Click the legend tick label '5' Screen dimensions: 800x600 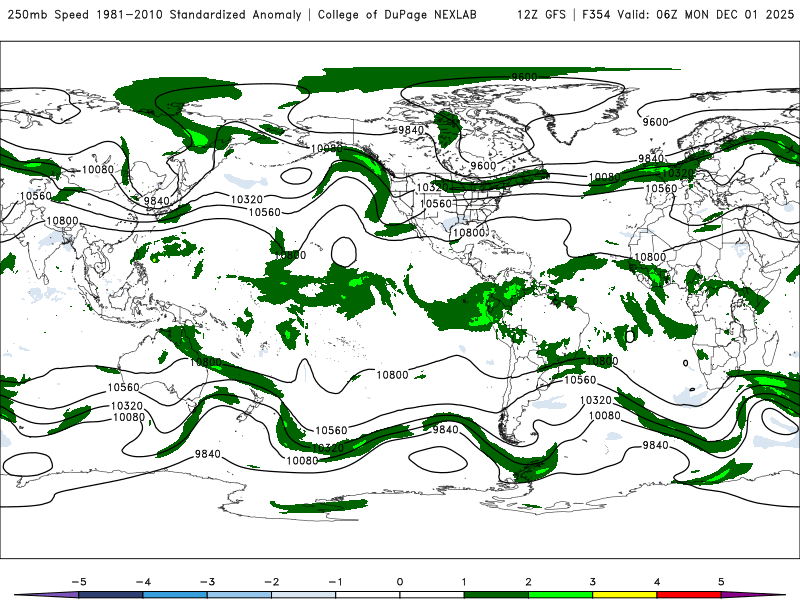[721, 582]
